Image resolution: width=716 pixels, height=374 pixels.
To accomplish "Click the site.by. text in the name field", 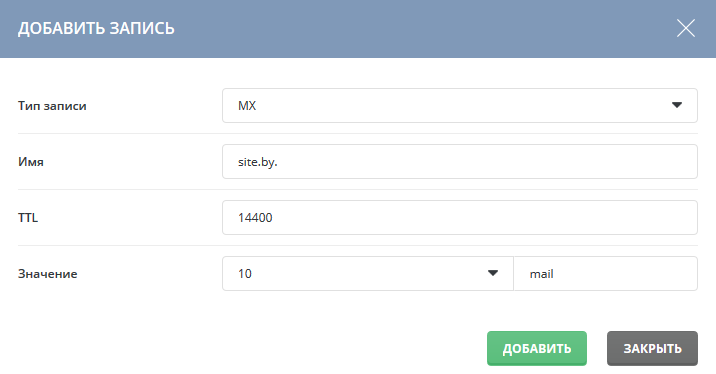I will point(258,162).
